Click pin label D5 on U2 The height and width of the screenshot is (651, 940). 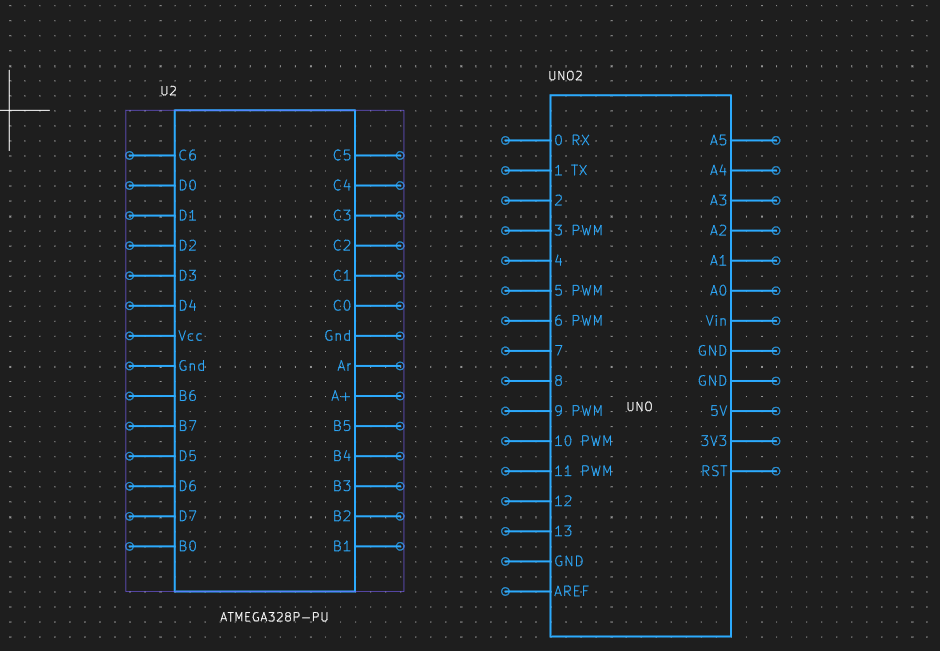point(188,456)
